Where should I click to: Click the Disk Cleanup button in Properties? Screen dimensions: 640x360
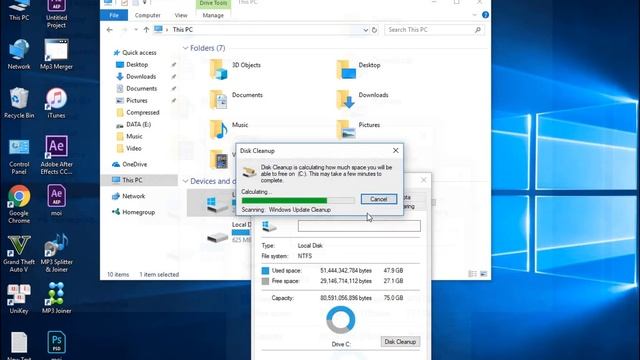pos(400,342)
